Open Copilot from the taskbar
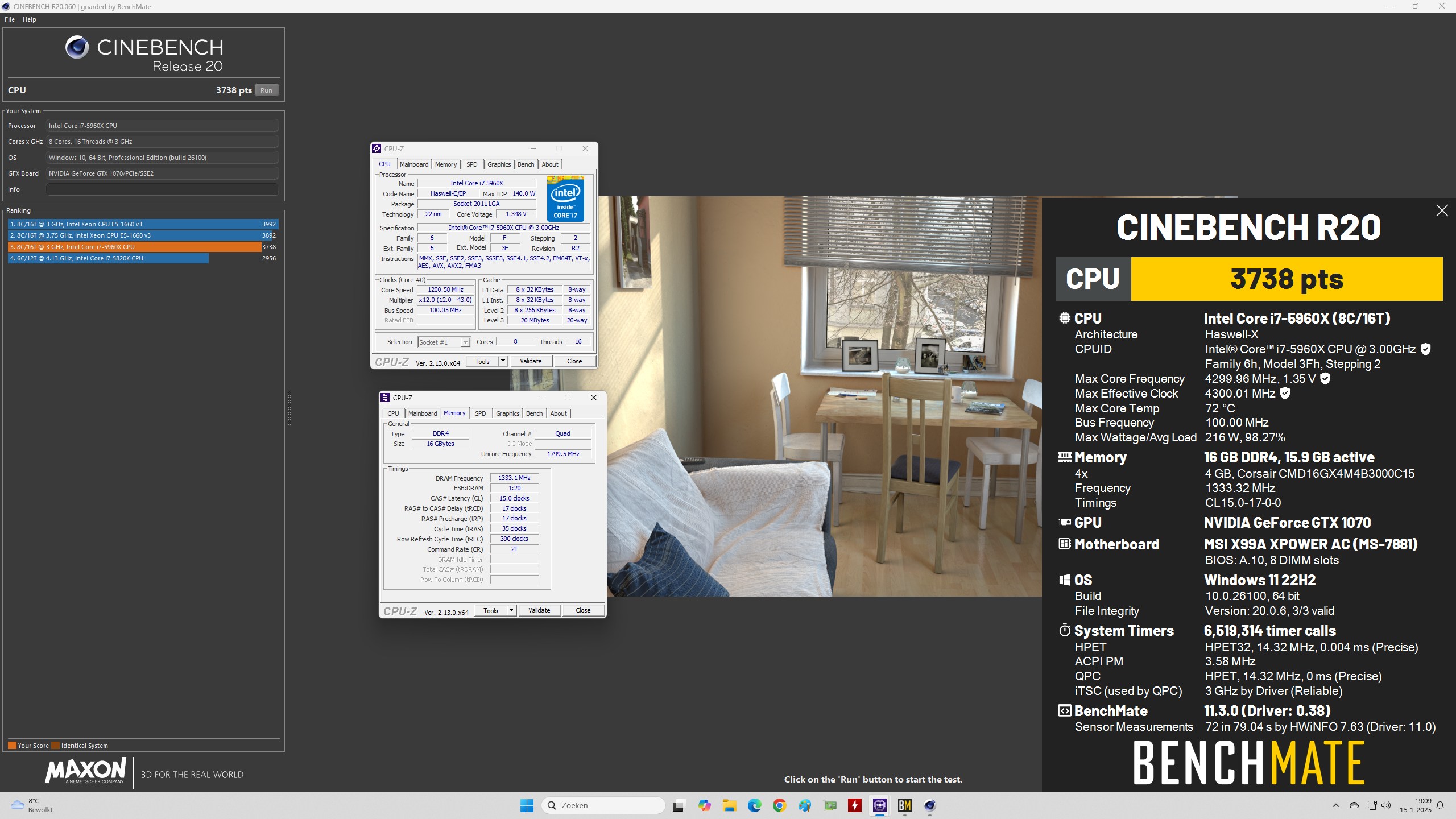1456x819 pixels. (x=704, y=805)
